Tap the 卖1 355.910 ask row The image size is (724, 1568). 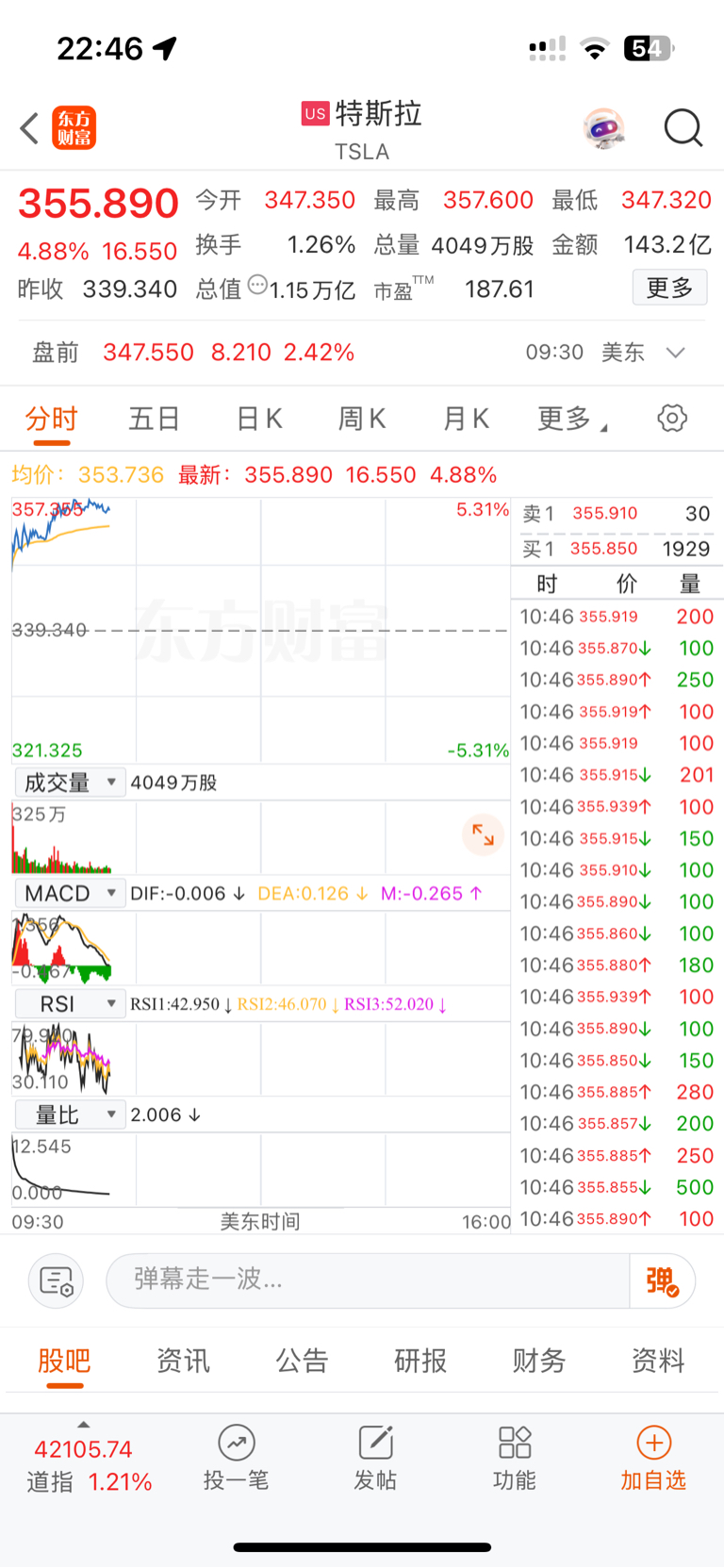point(617,514)
